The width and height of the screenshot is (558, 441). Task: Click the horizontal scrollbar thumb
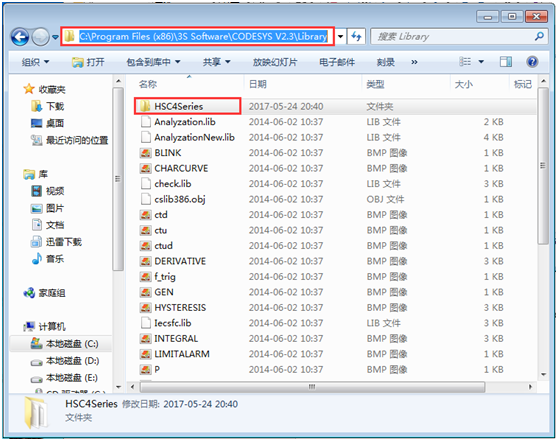coord(312,387)
